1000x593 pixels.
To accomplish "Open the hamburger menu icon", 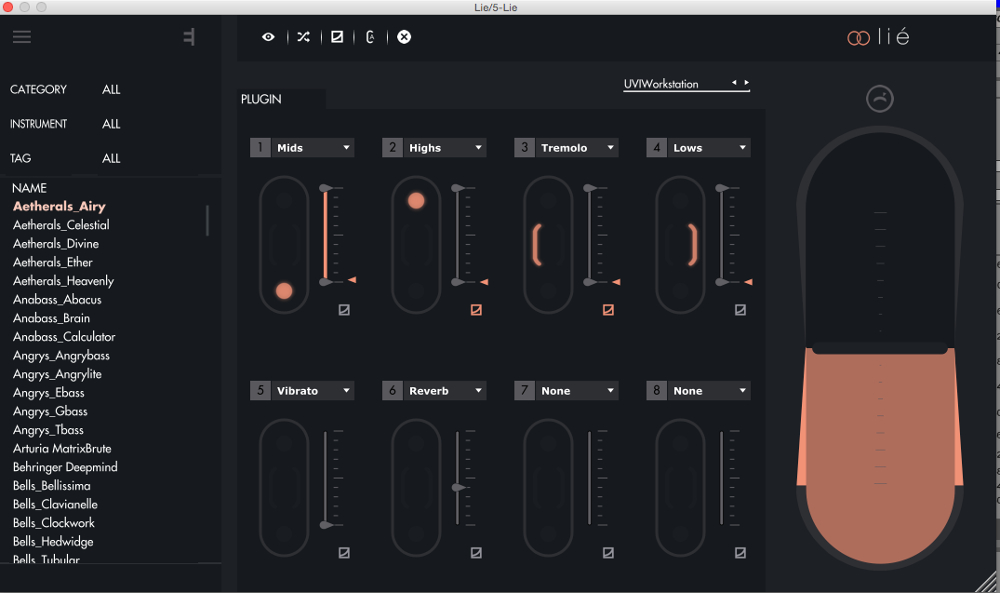I will [22, 36].
